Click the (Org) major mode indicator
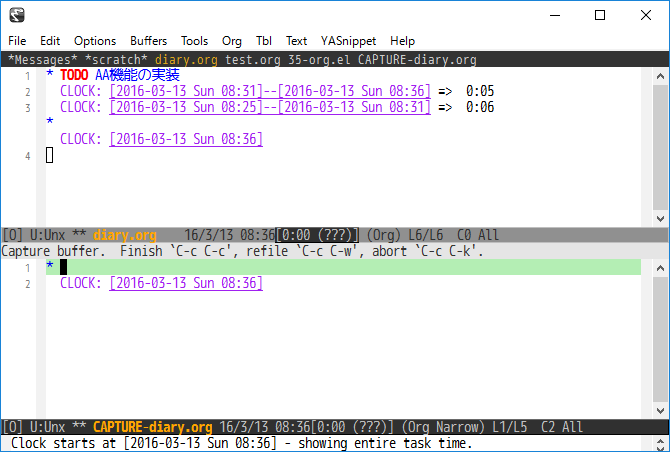 pos(384,235)
